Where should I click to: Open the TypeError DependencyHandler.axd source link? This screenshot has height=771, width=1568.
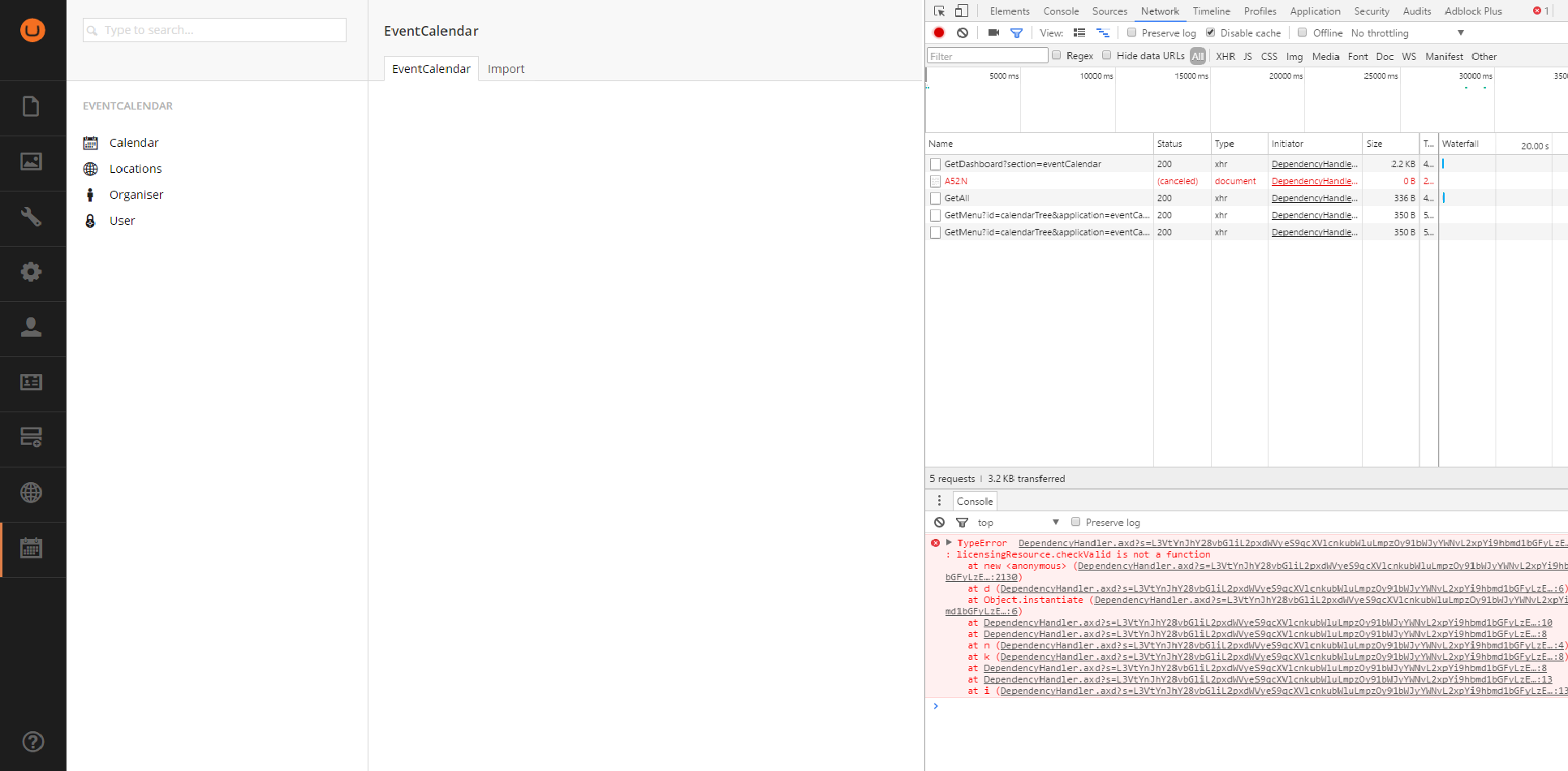(x=1292, y=543)
